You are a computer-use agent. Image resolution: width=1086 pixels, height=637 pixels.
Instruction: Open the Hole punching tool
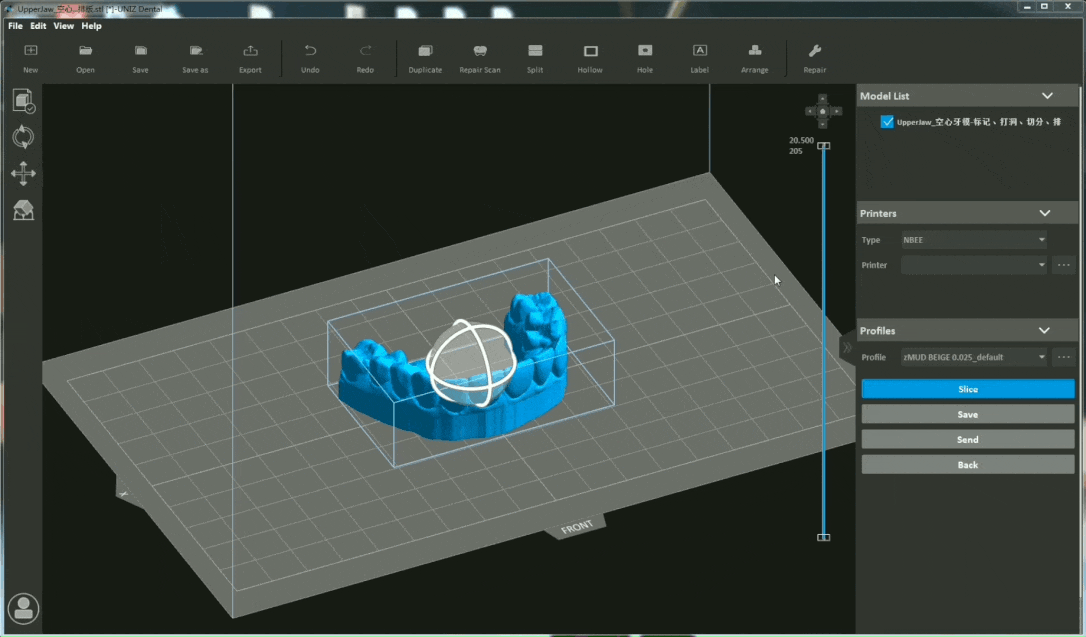point(645,52)
